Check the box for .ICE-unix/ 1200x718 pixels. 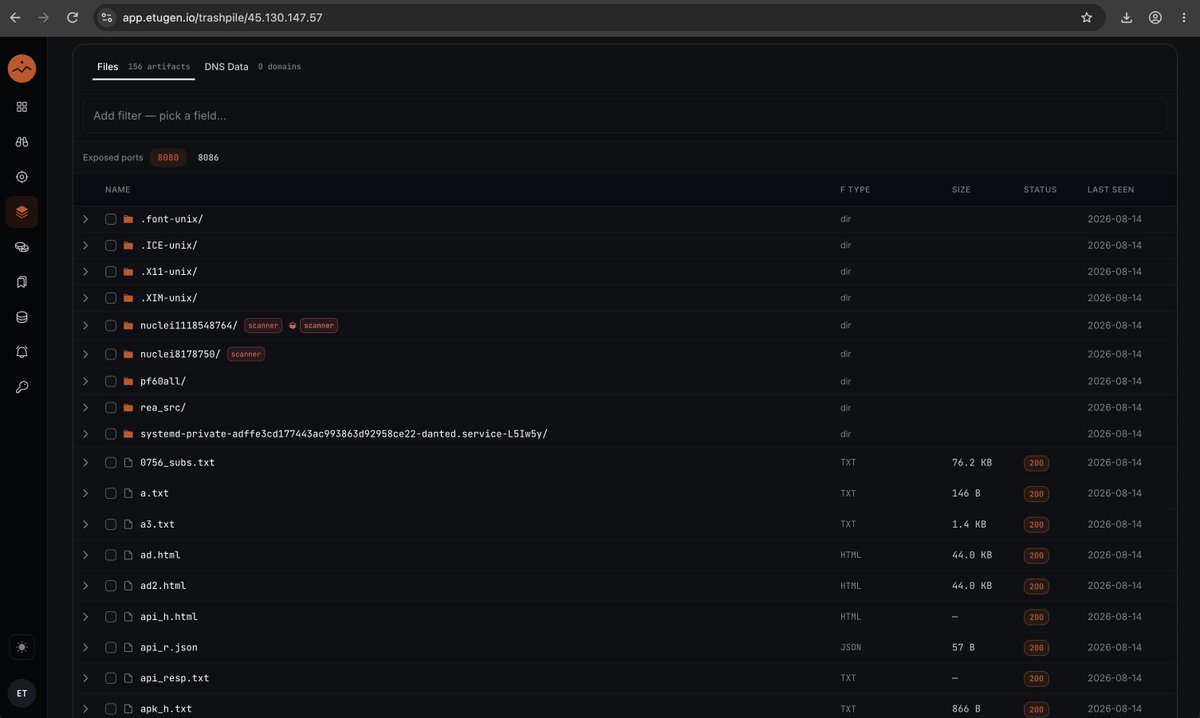111,245
